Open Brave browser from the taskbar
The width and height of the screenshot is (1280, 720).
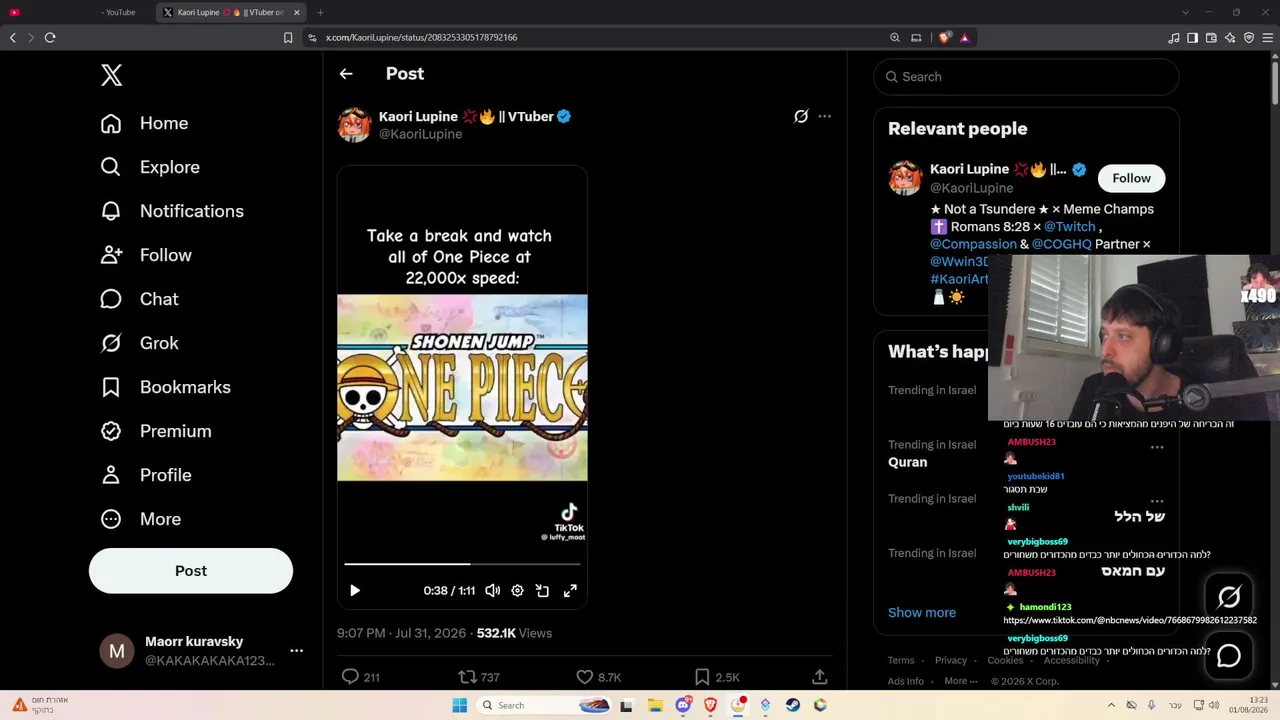click(x=710, y=705)
